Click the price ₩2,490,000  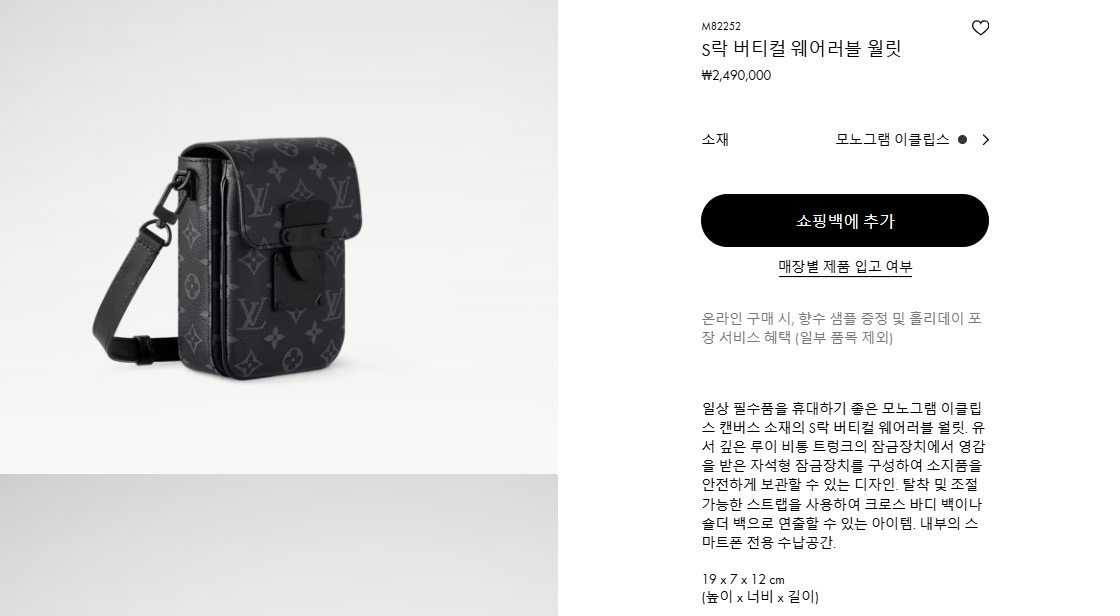coord(736,76)
